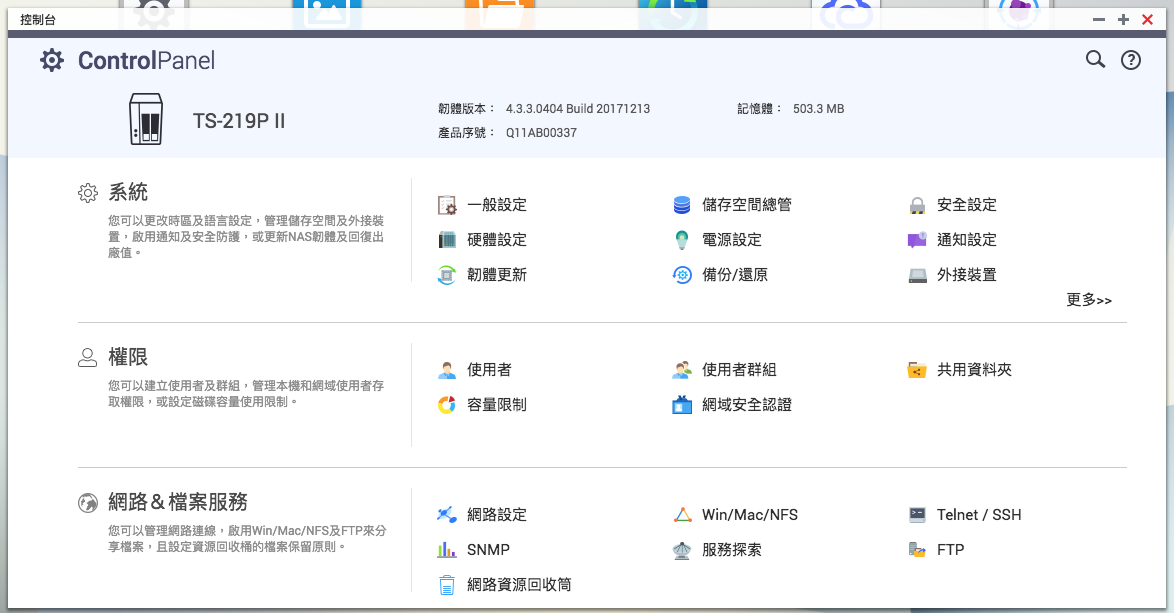Open the 網路資源回收筒 recycle bin icon
This screenshot has width=1174, height=613.
pos(447,585)
